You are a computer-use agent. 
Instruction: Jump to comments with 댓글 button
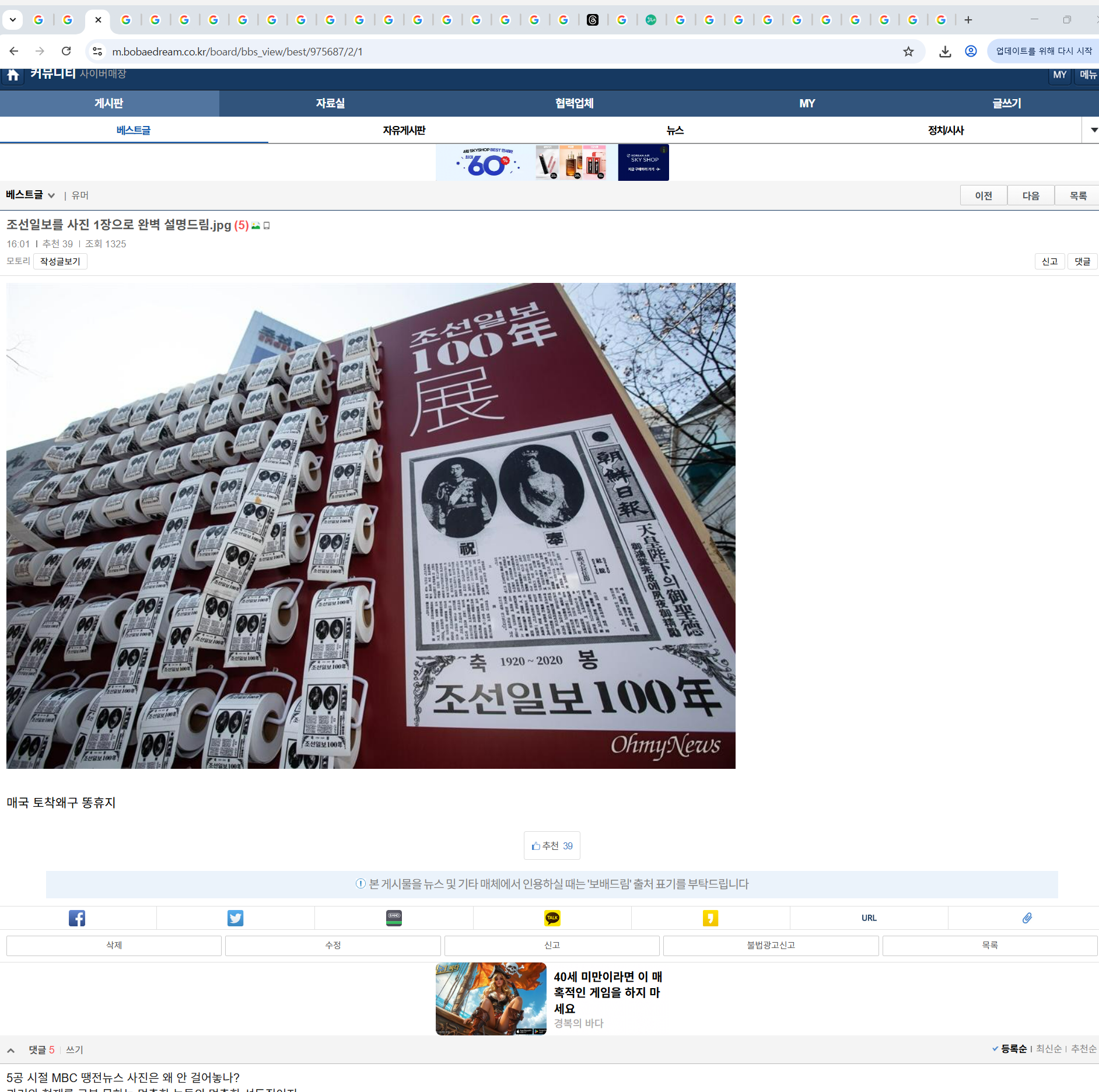coord(1083,261)
